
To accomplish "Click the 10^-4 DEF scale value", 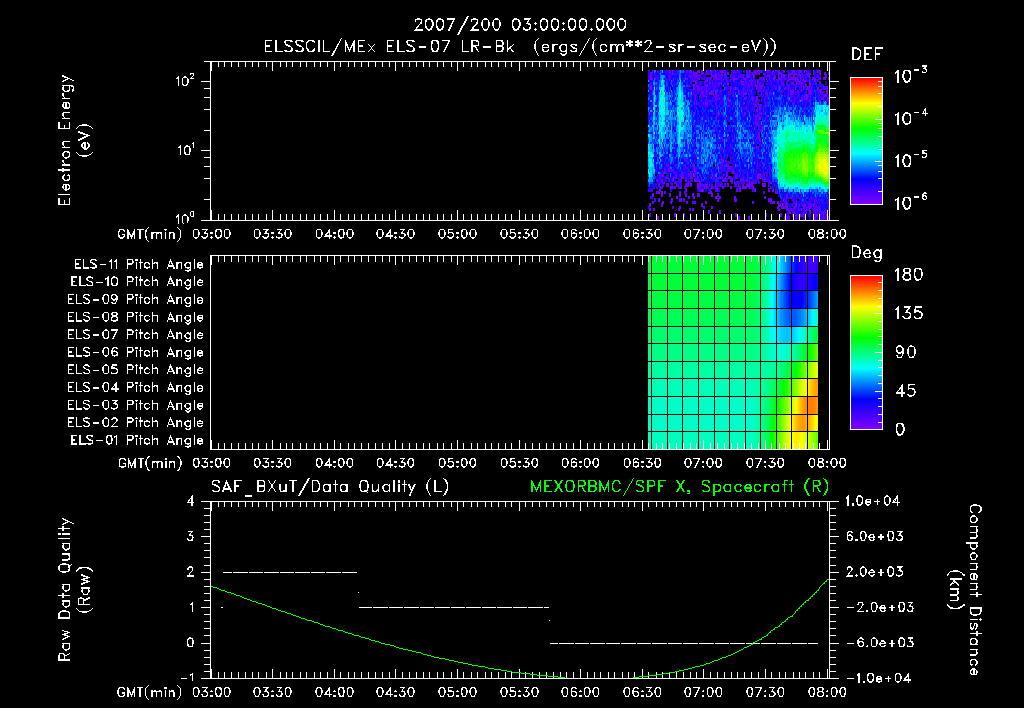I will (910, 118).
